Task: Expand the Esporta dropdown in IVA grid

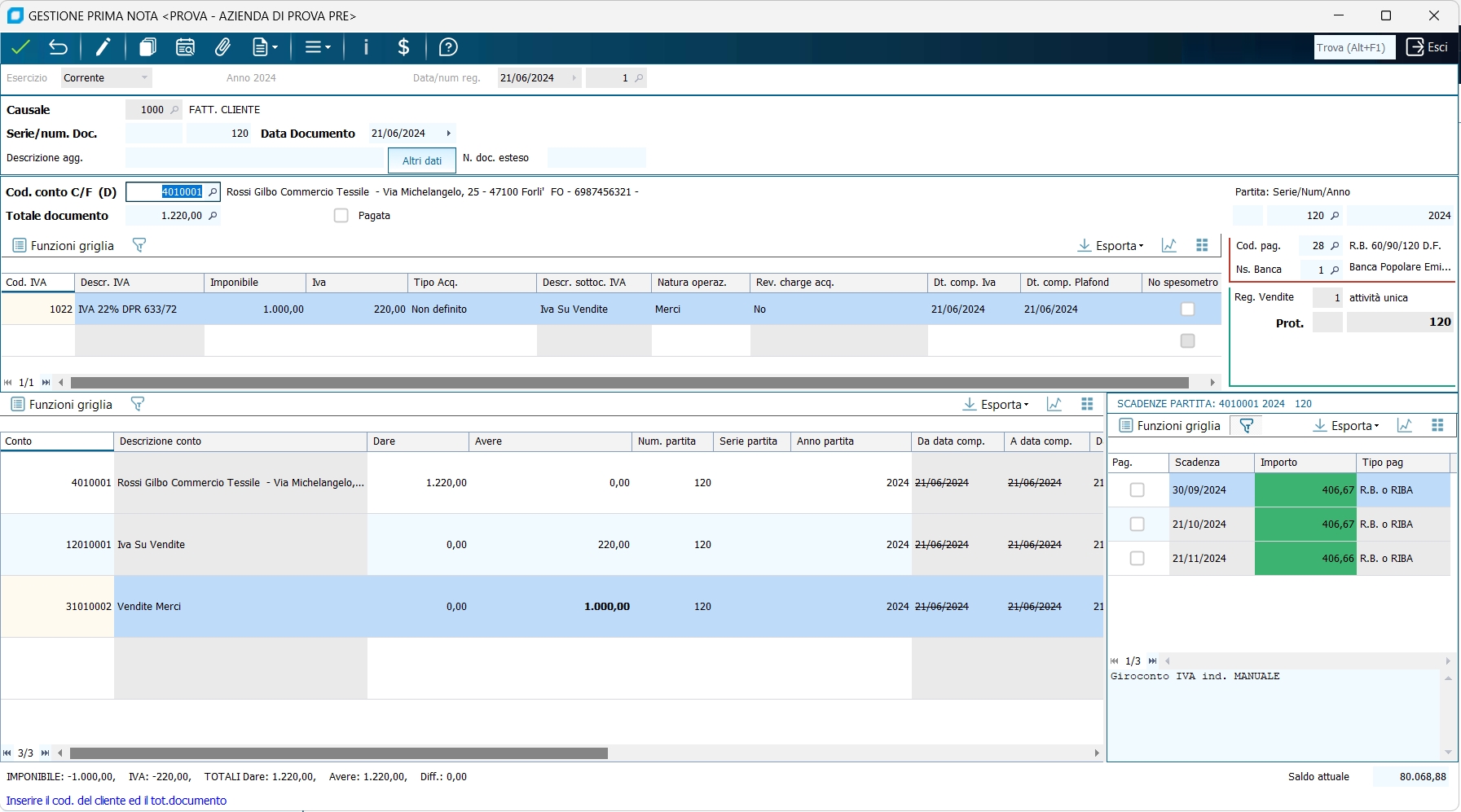Action: 1111,245
